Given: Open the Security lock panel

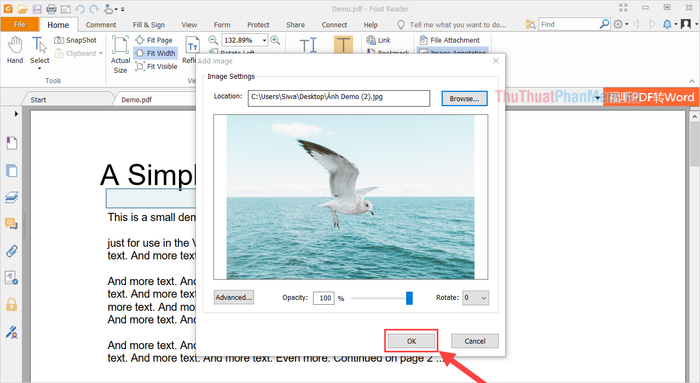Looking at the screenshot, I should pos(12,304).
